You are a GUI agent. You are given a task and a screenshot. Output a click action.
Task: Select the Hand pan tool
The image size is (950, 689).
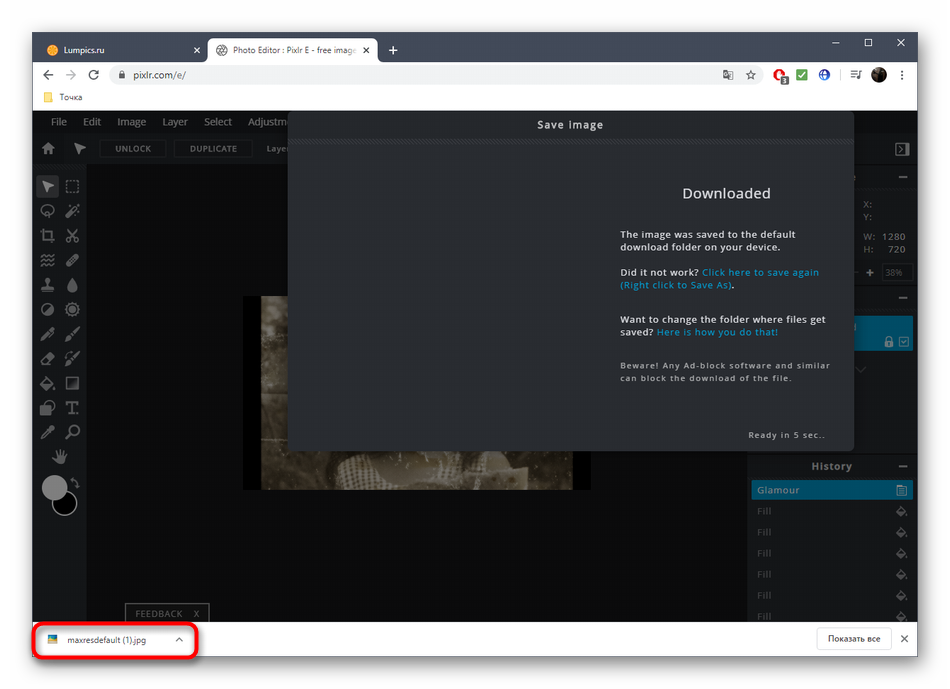click(60, 456)
